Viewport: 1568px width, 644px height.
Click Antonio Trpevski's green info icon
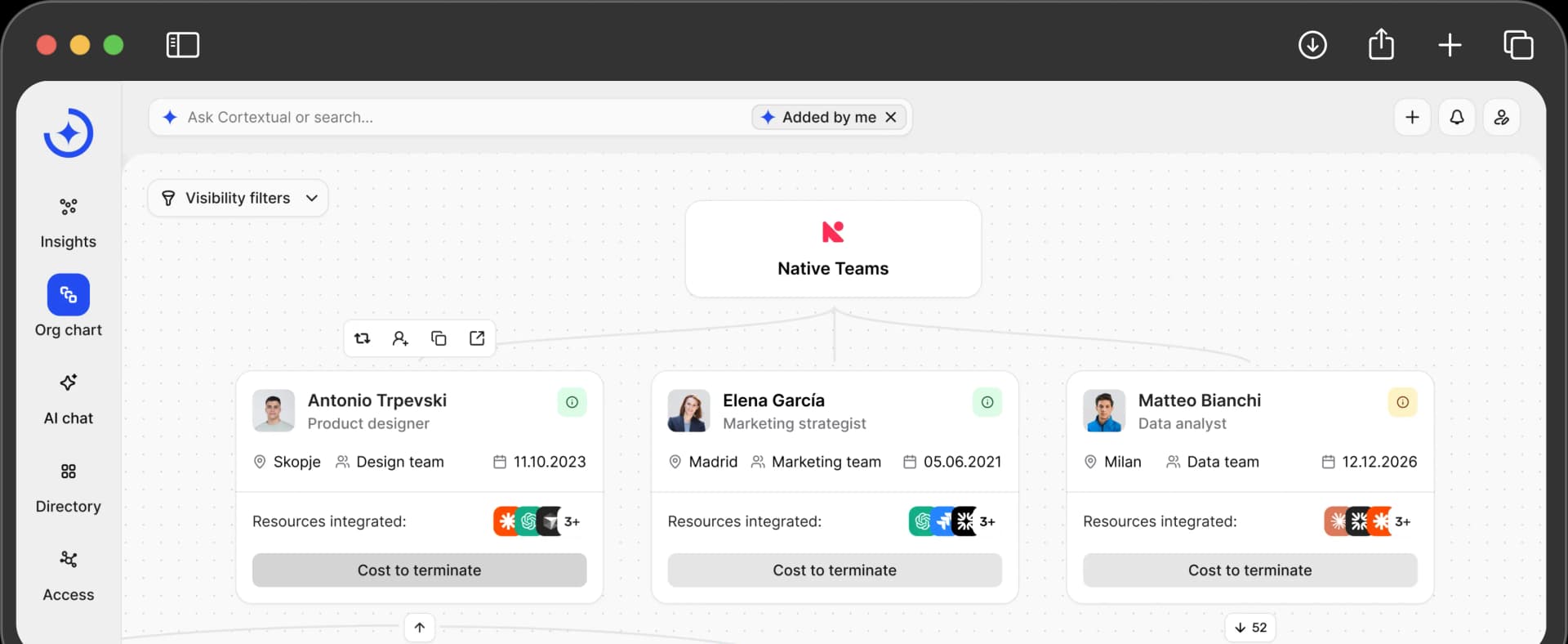tap(572, 402)
